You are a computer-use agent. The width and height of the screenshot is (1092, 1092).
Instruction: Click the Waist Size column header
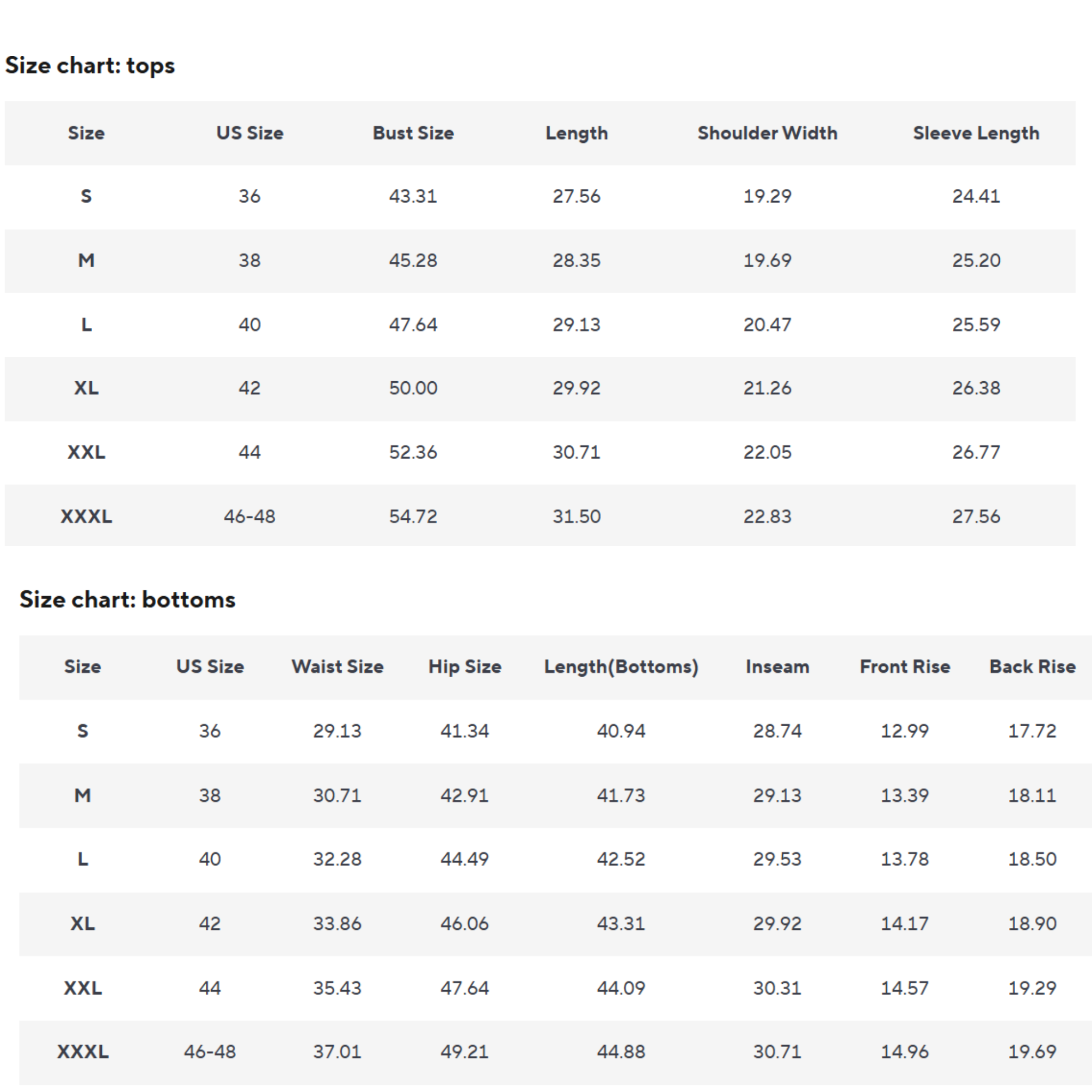coord(338,667)
